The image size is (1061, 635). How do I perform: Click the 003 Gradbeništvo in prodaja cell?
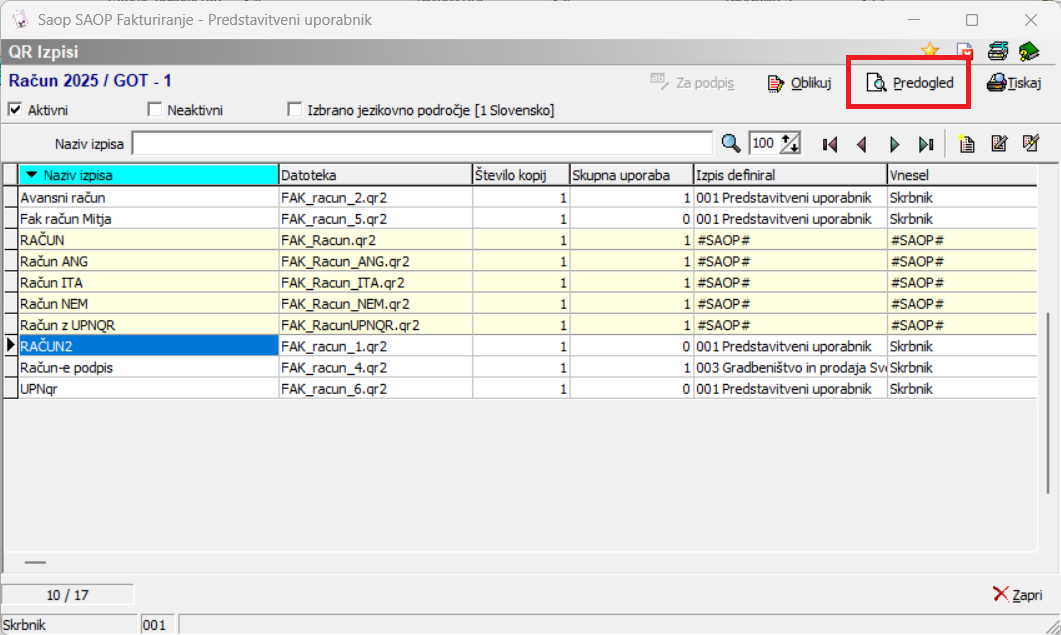click(790, 368)
